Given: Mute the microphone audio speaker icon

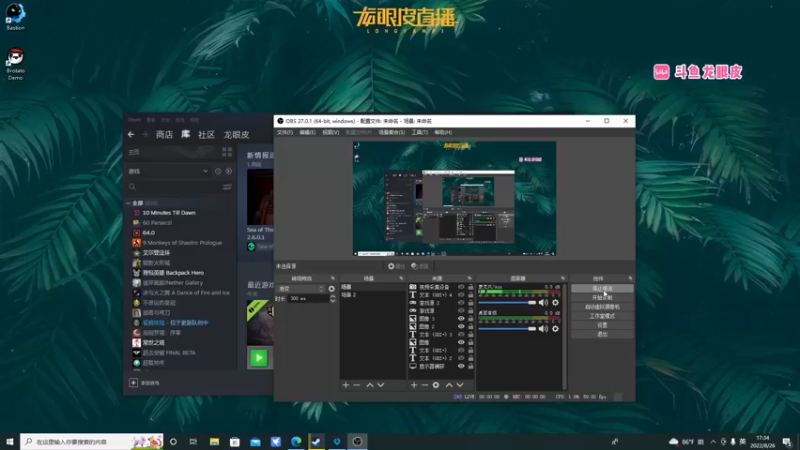Looking at the screenshot, I should click(543, 303).
